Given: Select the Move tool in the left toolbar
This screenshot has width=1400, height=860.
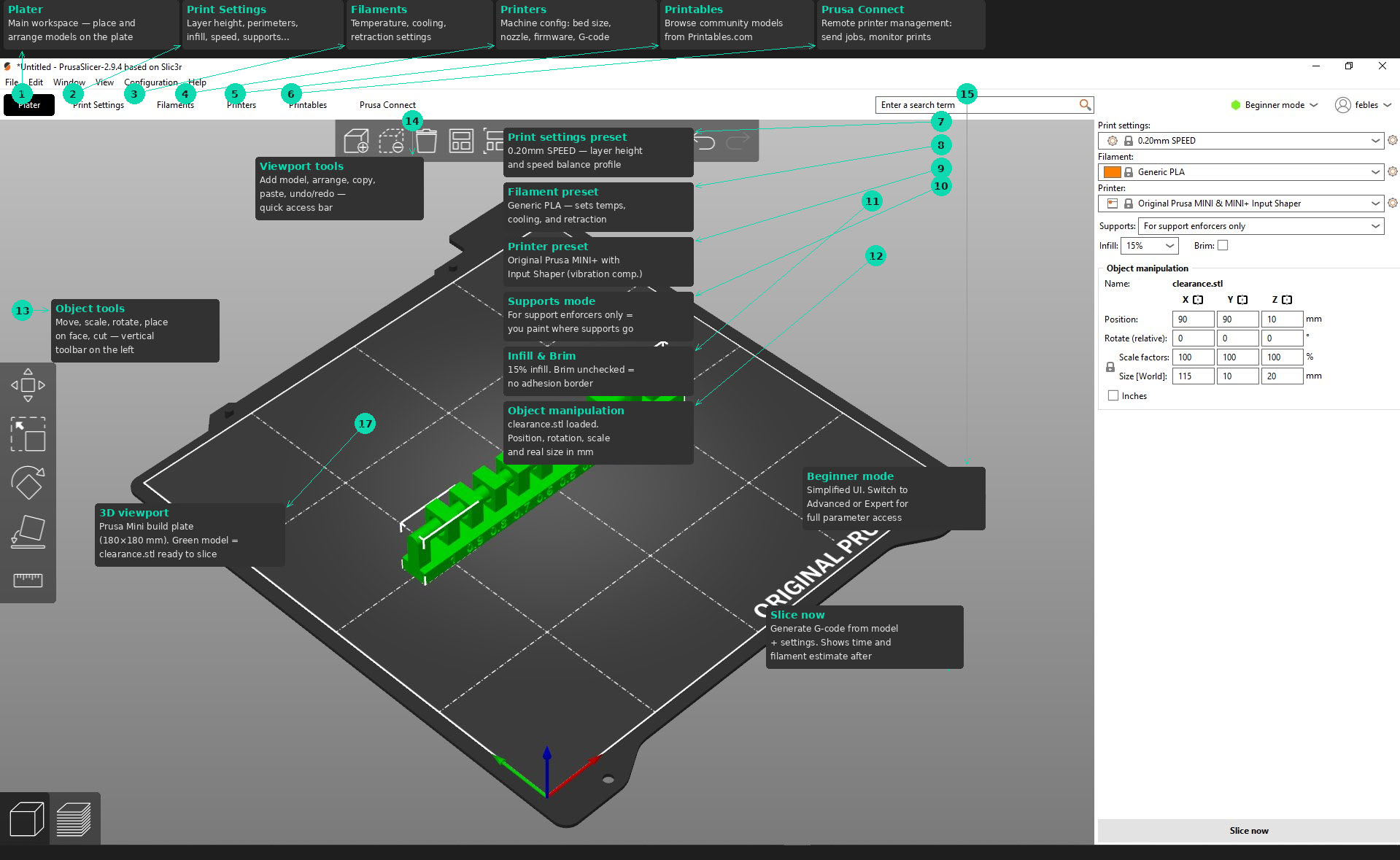Looking at the screenshot, I should pyautogui.click(x=28, y=385).
